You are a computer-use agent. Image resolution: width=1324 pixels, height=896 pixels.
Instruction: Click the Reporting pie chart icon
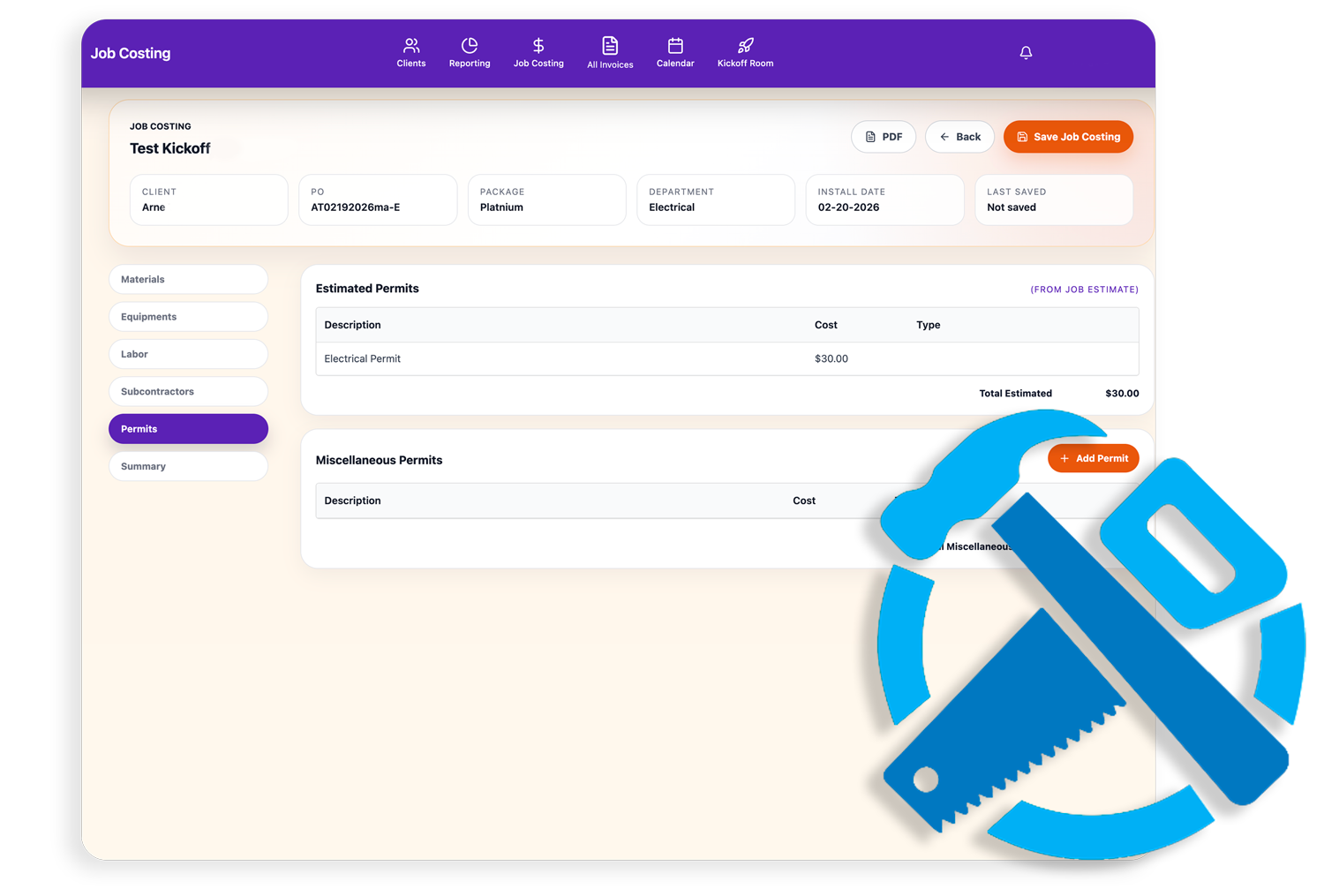470,46
